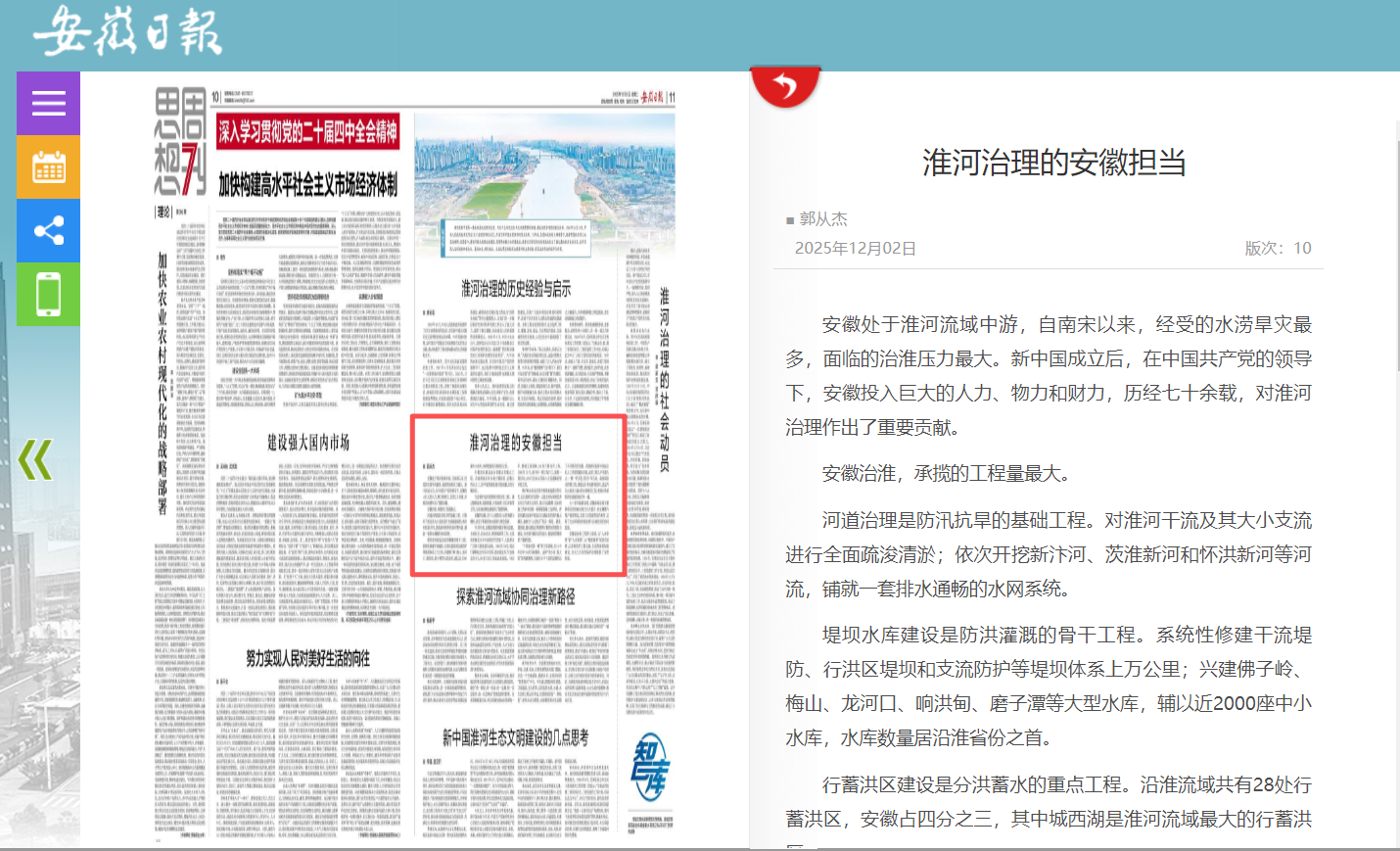Click the red back arrow button
The image size is (1400, 851).
(x=784, y=87)
